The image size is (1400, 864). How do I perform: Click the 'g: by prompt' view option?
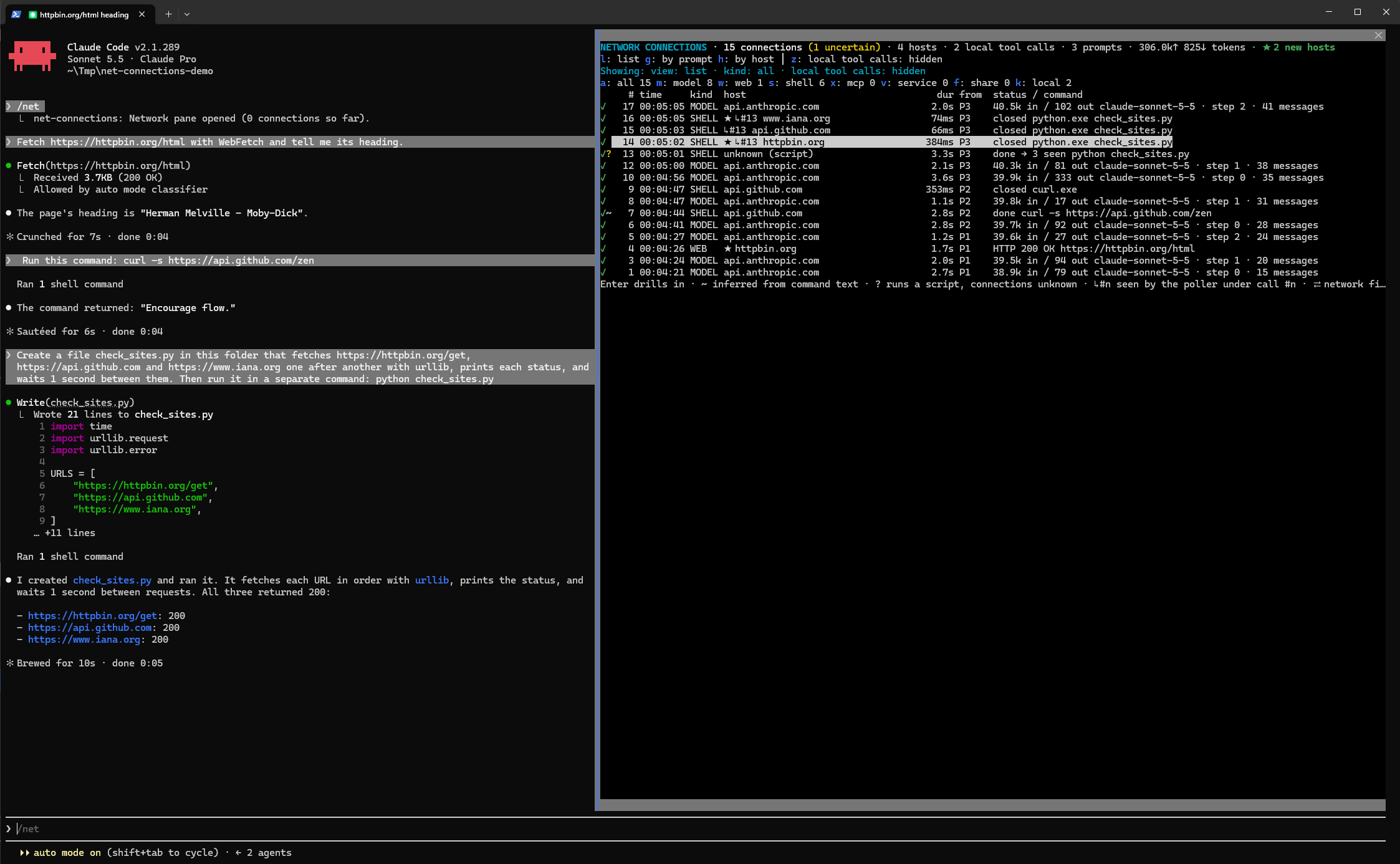coord(678,59)
